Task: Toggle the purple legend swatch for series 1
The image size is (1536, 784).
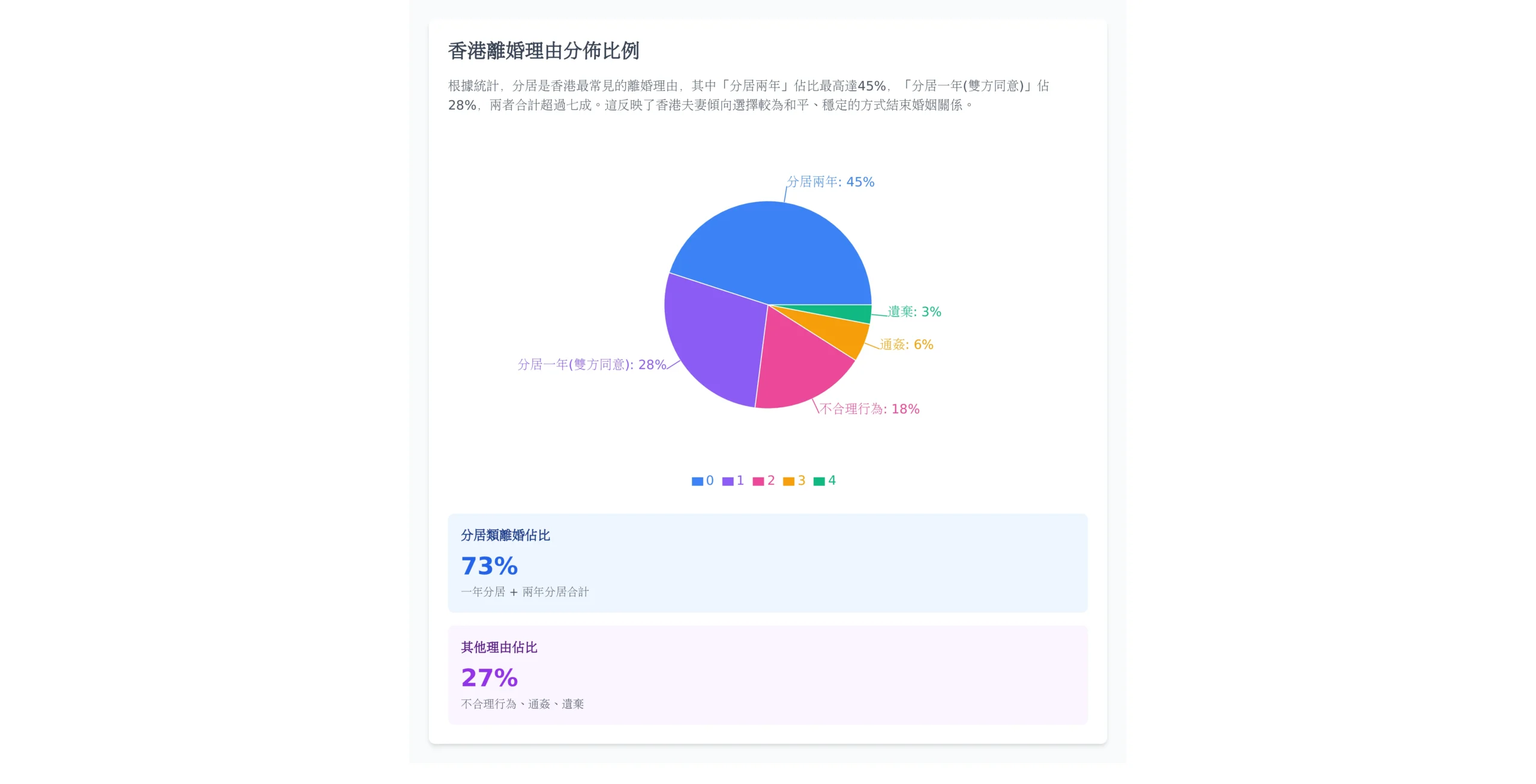Action: pos(728,481)
